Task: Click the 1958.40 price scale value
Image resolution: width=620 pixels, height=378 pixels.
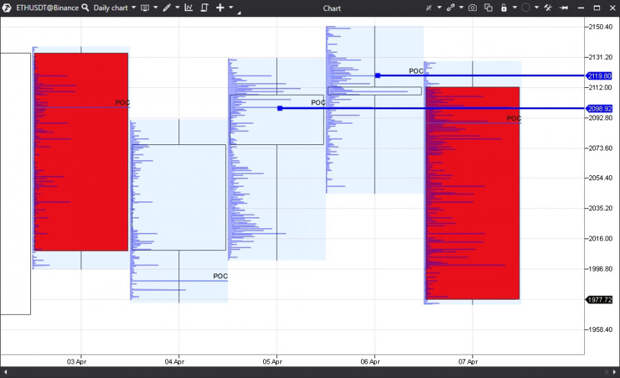Action: click(x=600, y=329)
